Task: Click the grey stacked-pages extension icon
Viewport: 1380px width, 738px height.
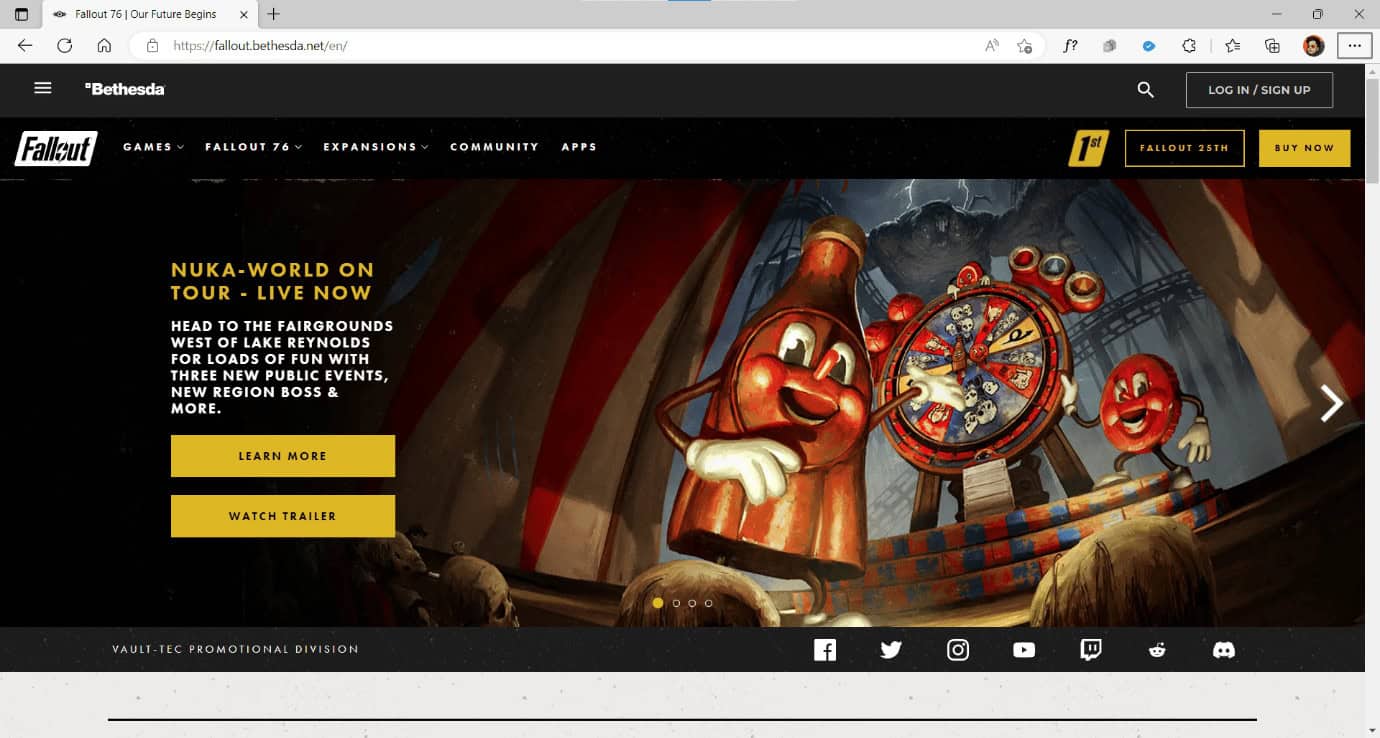Action: point(1109,45)
